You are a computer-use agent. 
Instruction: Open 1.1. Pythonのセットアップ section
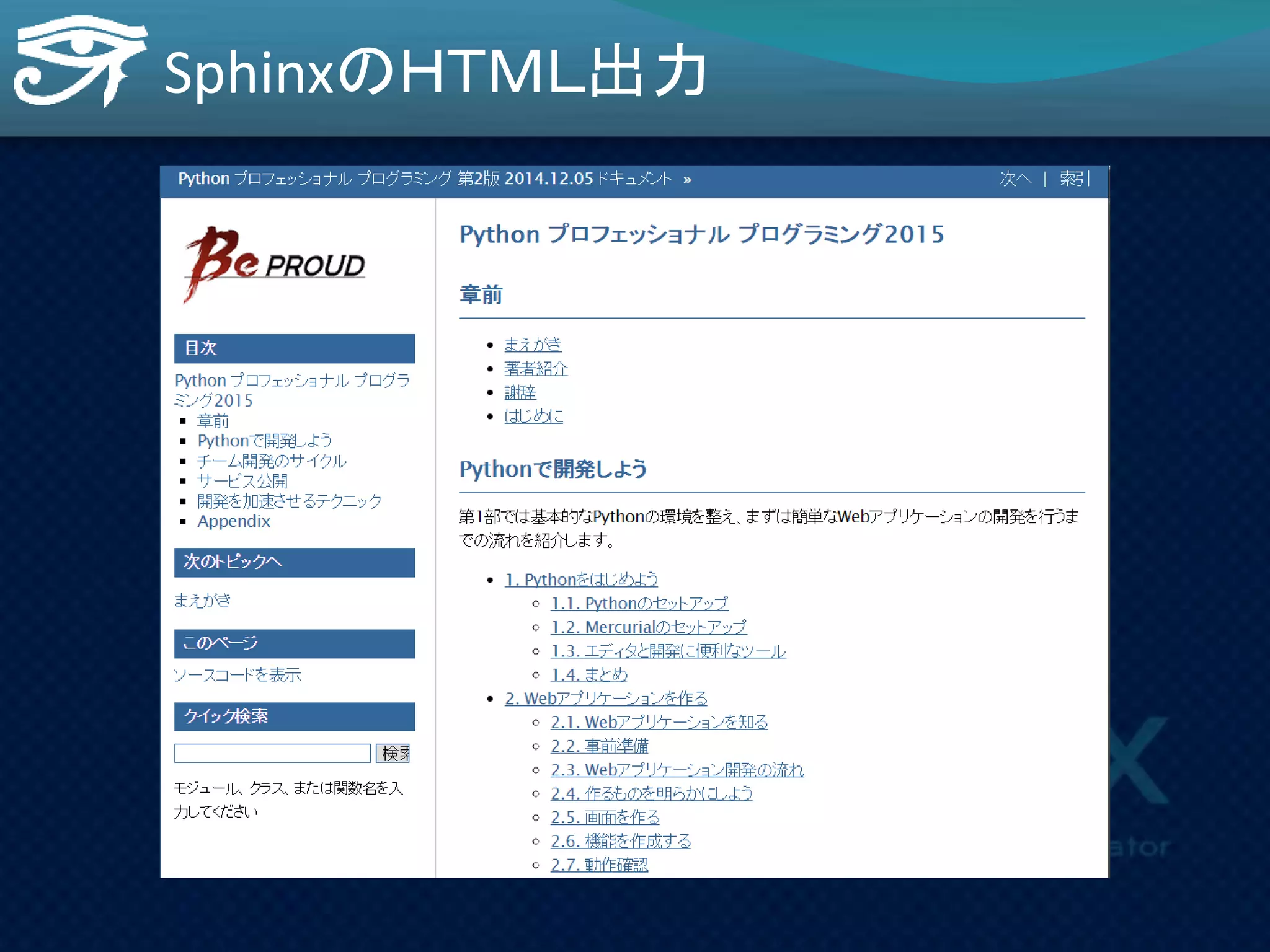click(639, 603)
